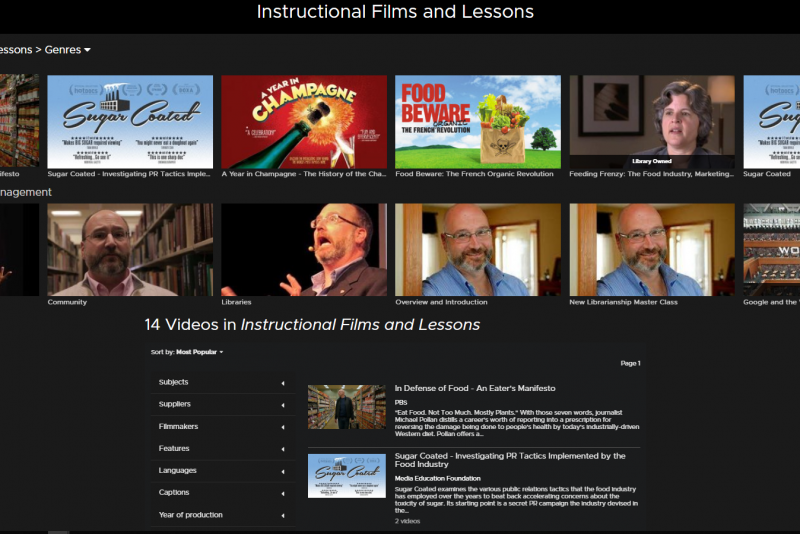Open the Community video thumbnail
This screenshot has height=534, width=800.
(130, 250)
